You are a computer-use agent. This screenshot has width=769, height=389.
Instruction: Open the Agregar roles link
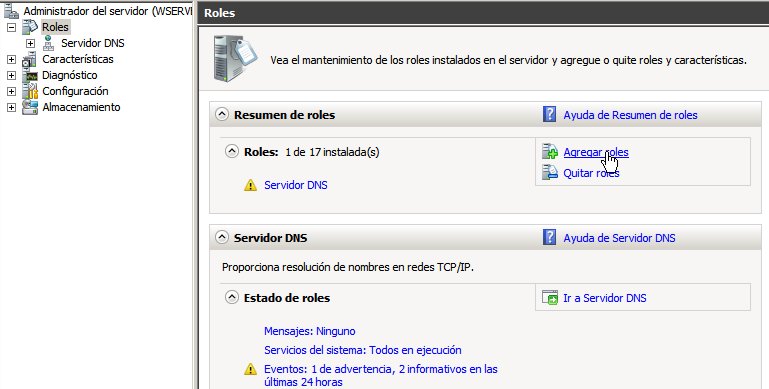[596, 152]
